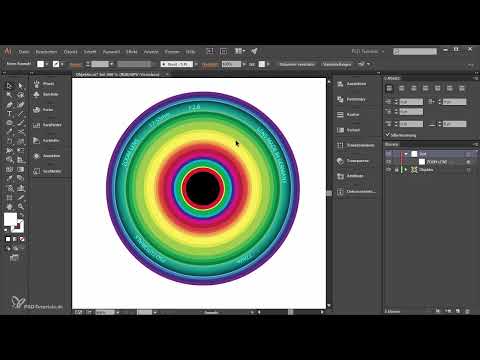480x360 pixels.
Task: Open the Objekt menu
Action: point(70,52)
